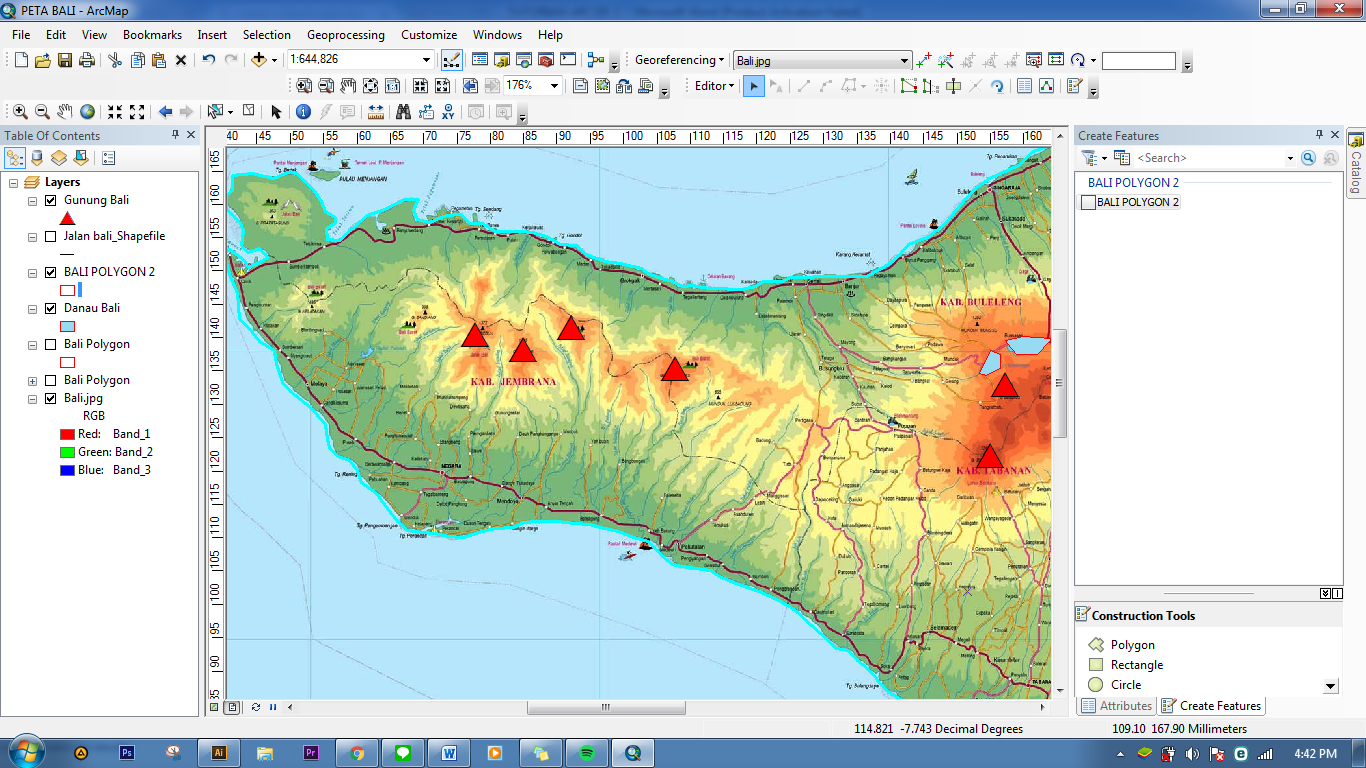This screenshot has width=1366, height=768.
Task: Switch to the Attributes tab
Action: [x=1117, y=706]
